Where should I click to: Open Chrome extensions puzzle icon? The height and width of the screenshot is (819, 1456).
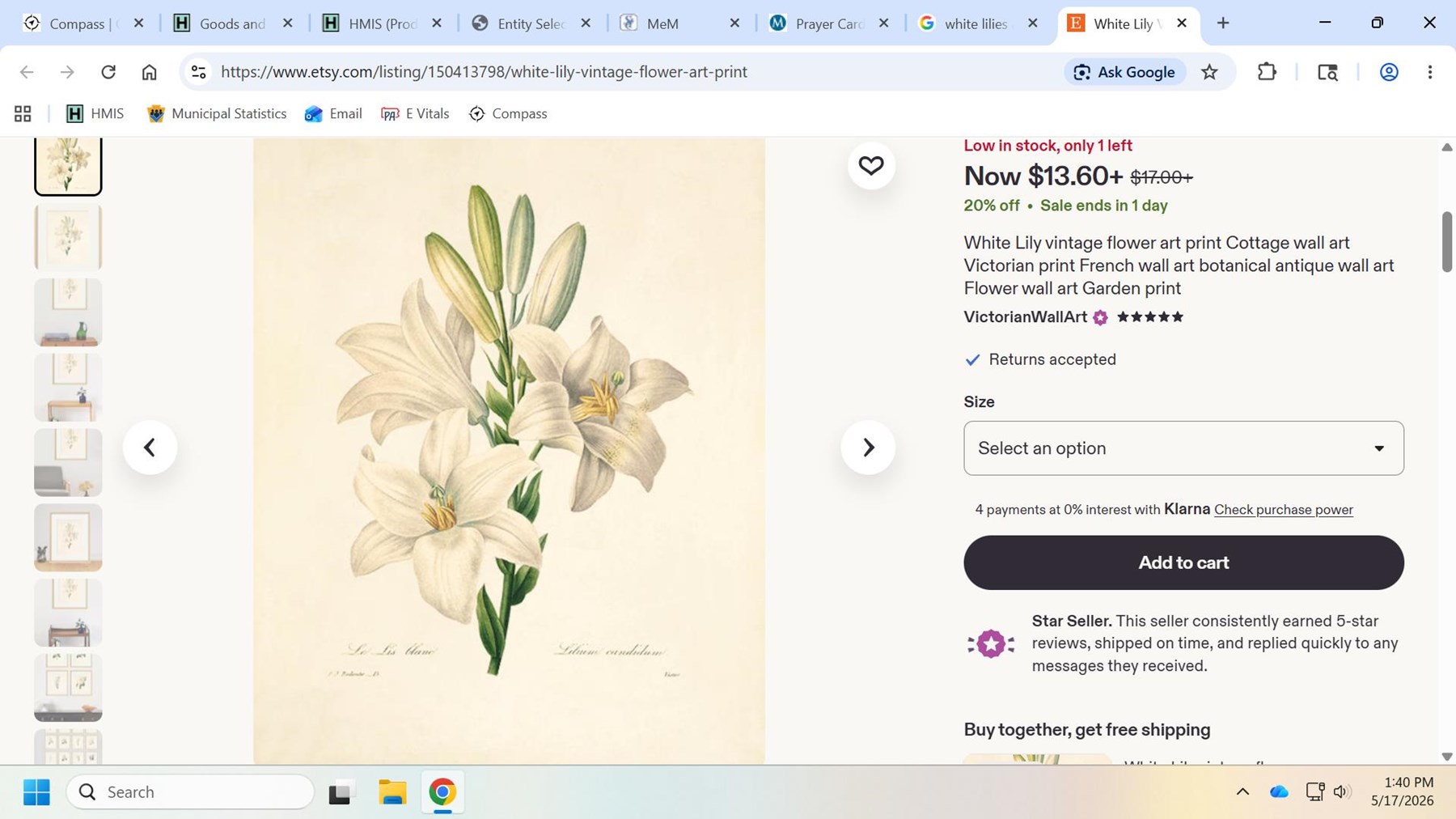(1267, 72)
